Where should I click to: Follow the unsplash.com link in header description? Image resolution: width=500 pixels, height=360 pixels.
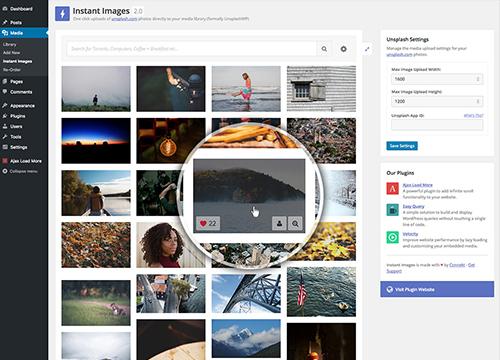[124, 19]
